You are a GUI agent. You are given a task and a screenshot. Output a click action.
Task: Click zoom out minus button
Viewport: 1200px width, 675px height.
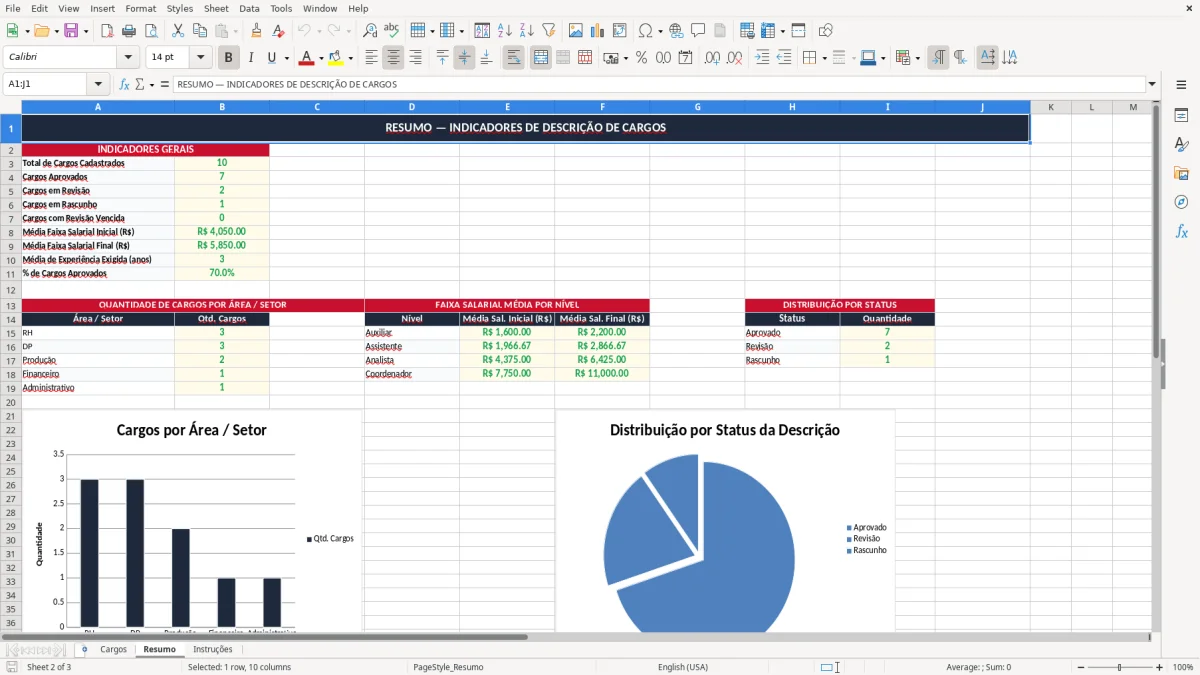coord(1080,667)
